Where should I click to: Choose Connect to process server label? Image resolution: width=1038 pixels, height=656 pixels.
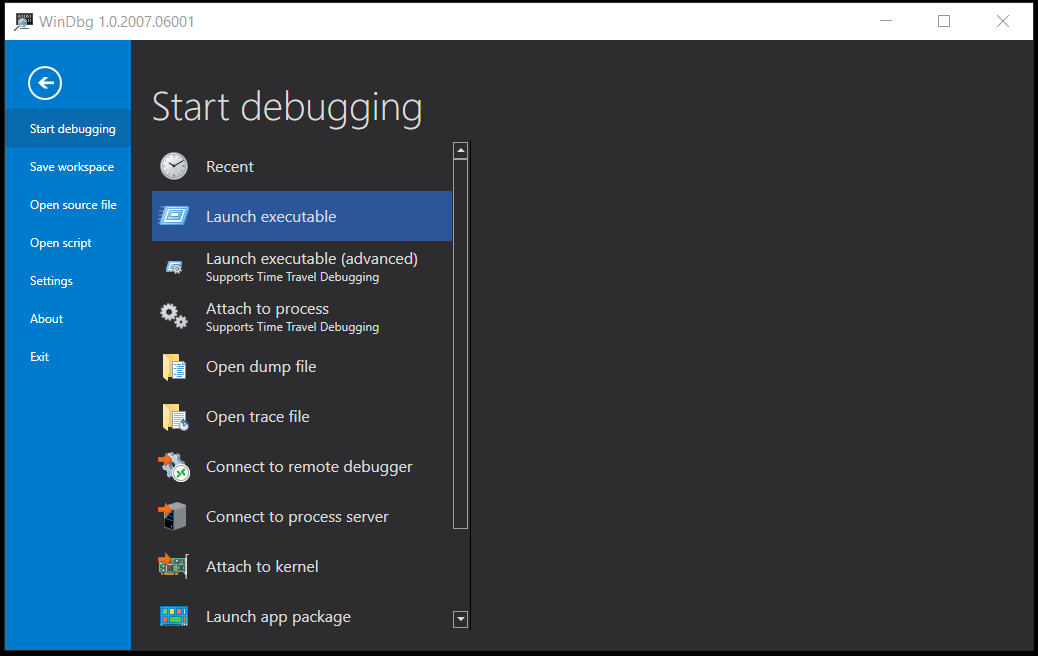pos(297,516)
